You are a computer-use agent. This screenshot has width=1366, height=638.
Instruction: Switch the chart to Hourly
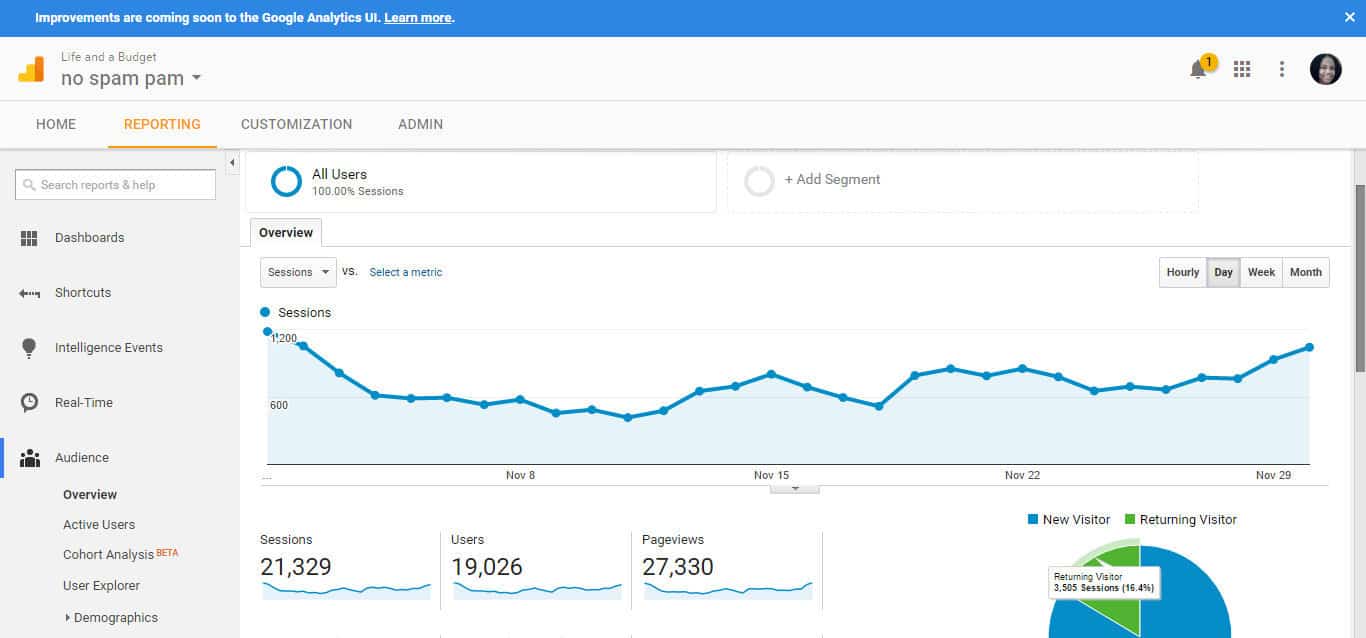click(x=1182, y=272)
